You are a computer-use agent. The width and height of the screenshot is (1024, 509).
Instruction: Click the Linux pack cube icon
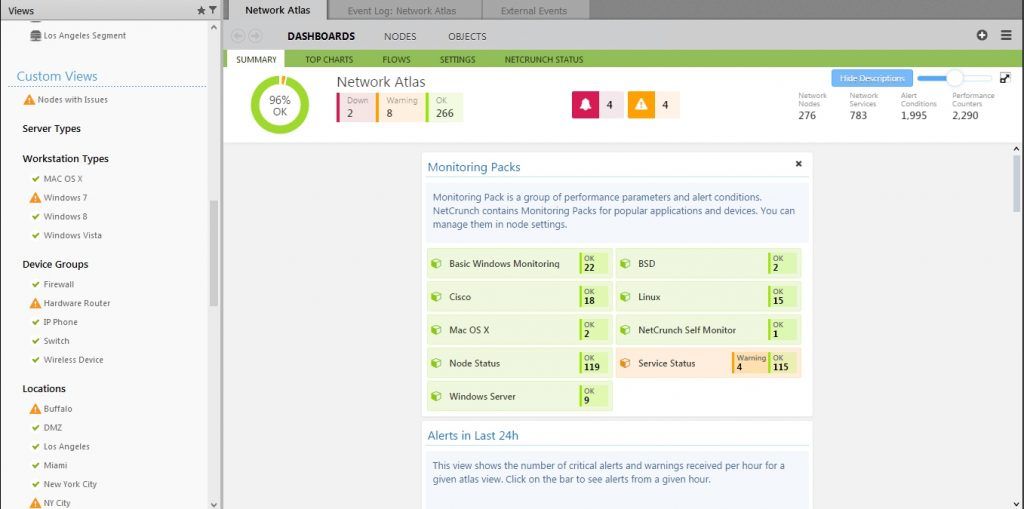(625, 297)
